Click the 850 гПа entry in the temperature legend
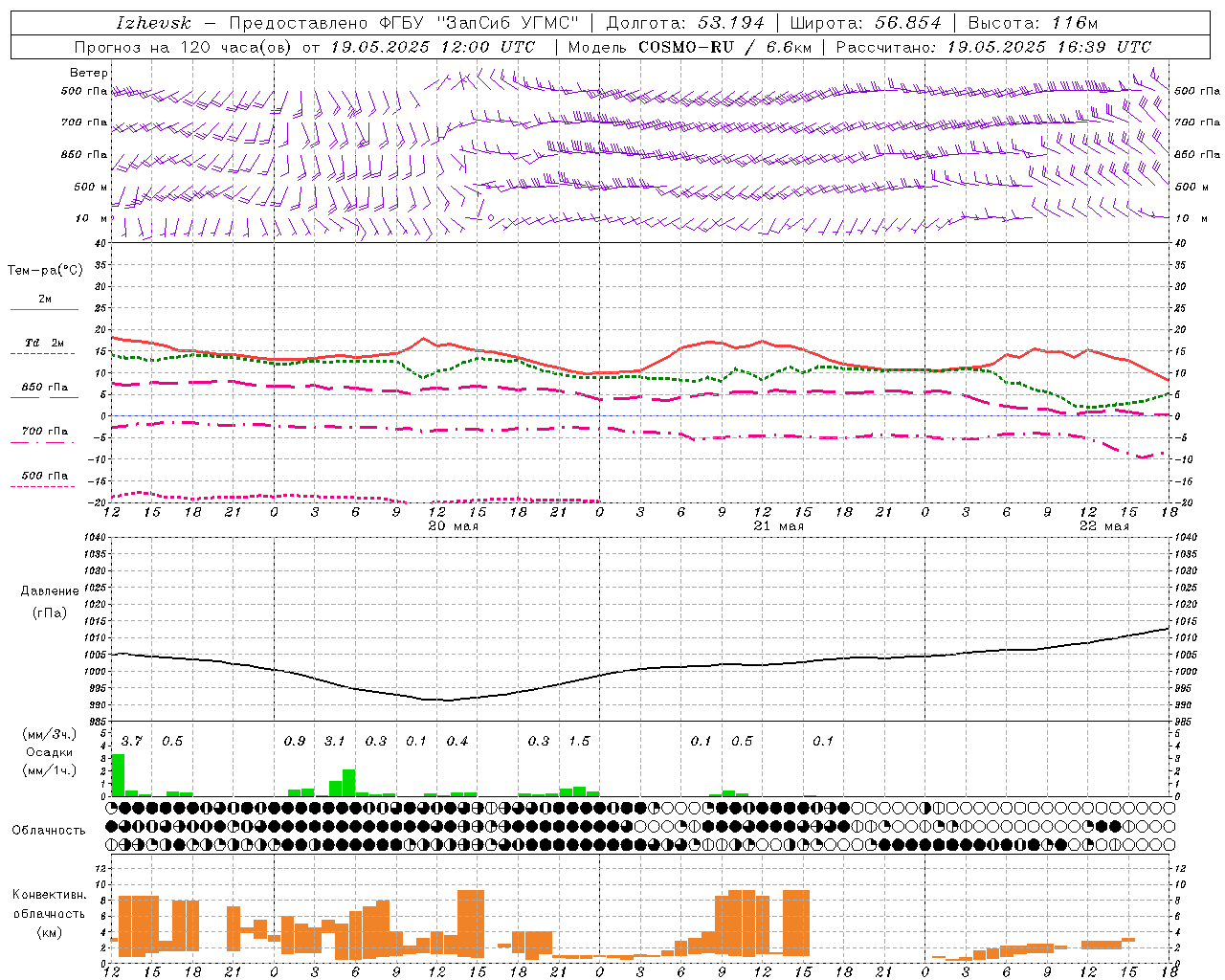 click(45, 388)
